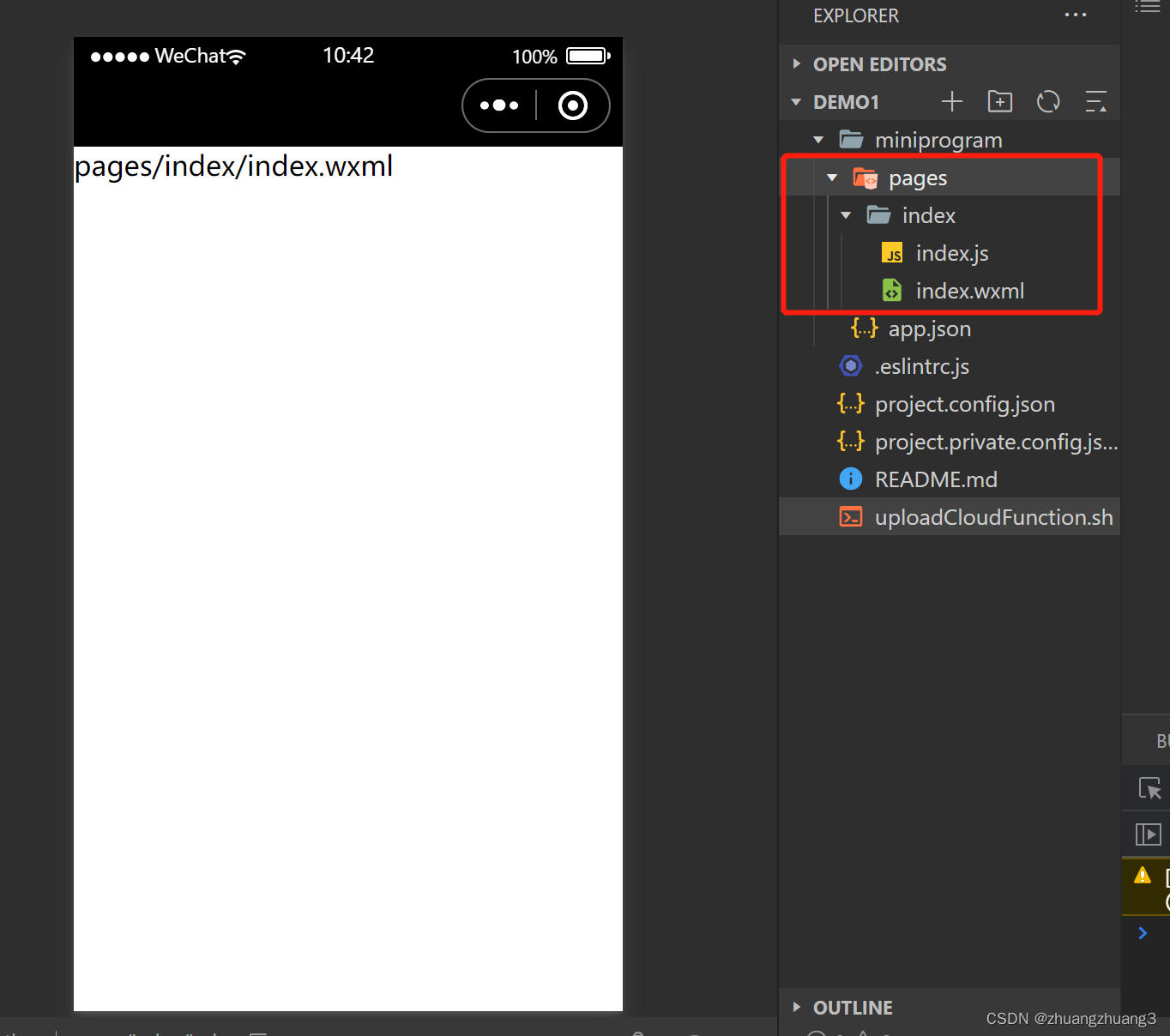The height and width of the screenshot is (1036, 1170).
Task: Click the README info icon
Action: tap(850, 479)
